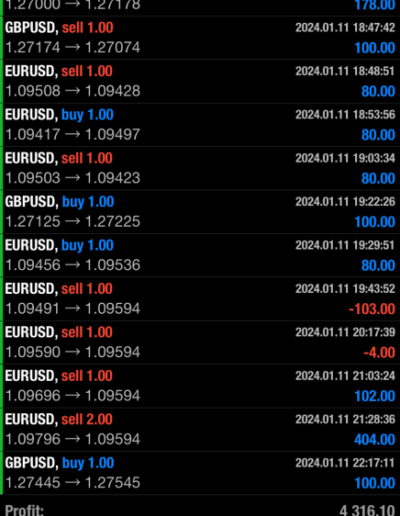The width and height of the screenshot is (400, 516).
Task: Tap the EURUSD buy trade at 19:29:51
Action: tap(200, 255)
